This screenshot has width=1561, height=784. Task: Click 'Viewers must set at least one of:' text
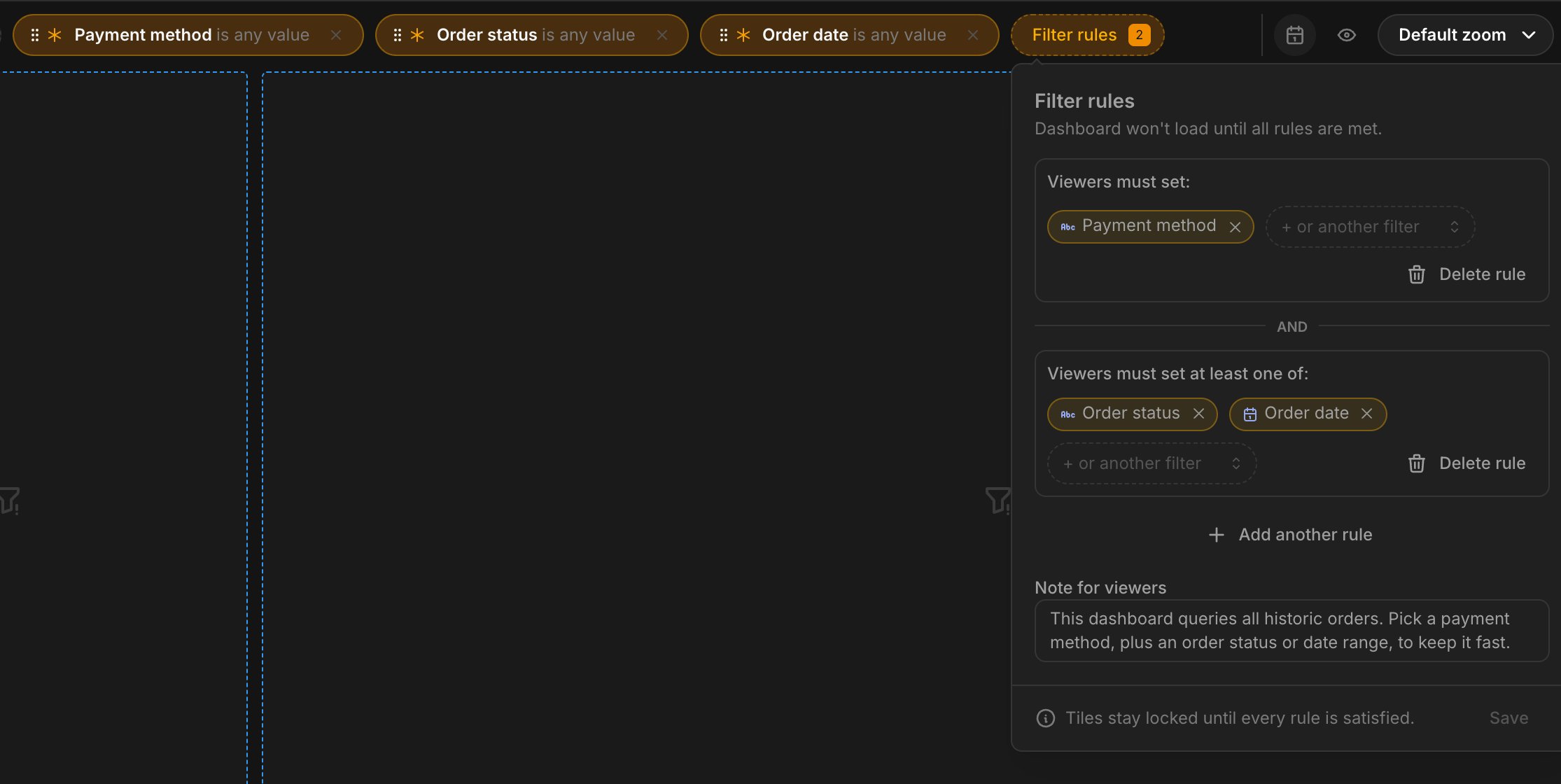coord(1177,374)
